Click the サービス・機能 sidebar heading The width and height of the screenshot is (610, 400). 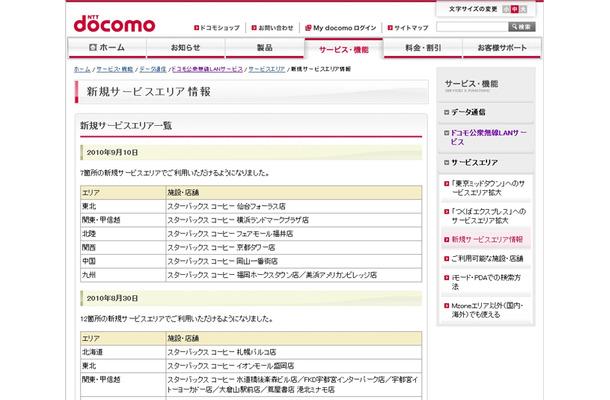click(471, 84)
